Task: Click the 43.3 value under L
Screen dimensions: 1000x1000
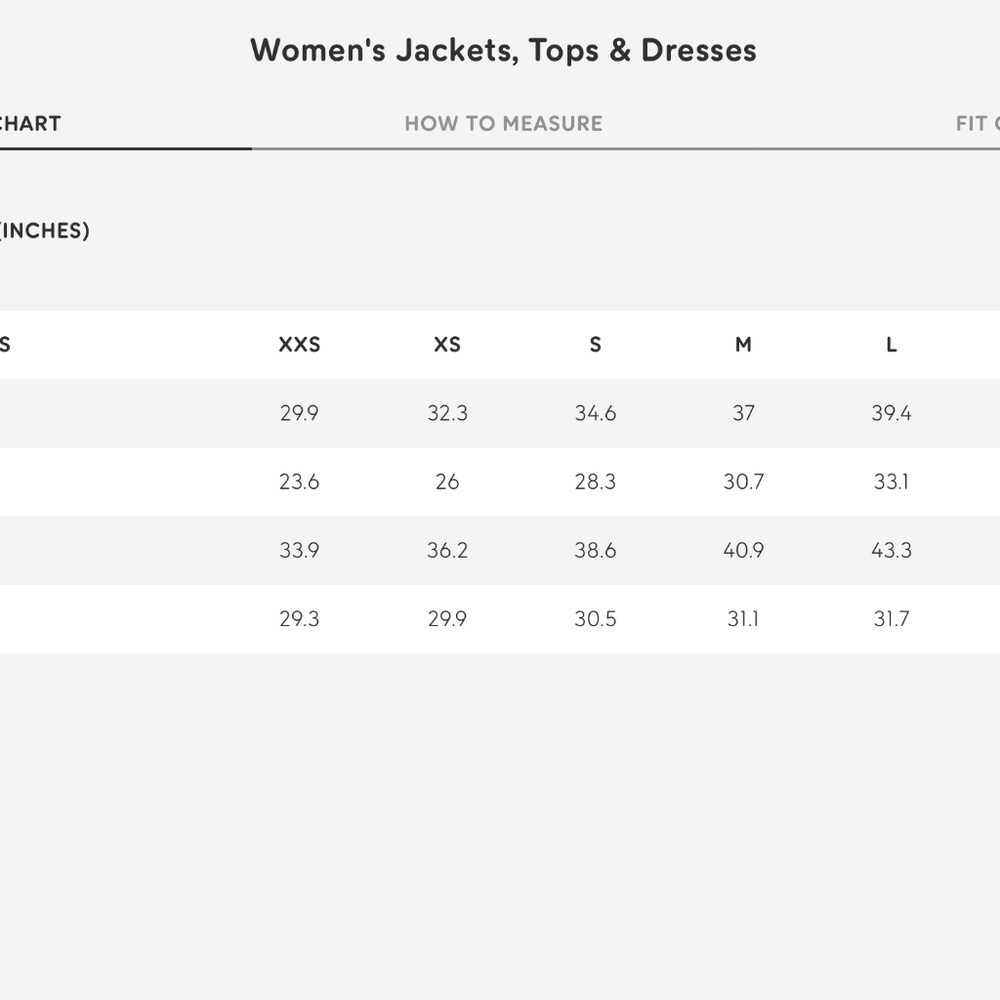Action: pos(891,550)
